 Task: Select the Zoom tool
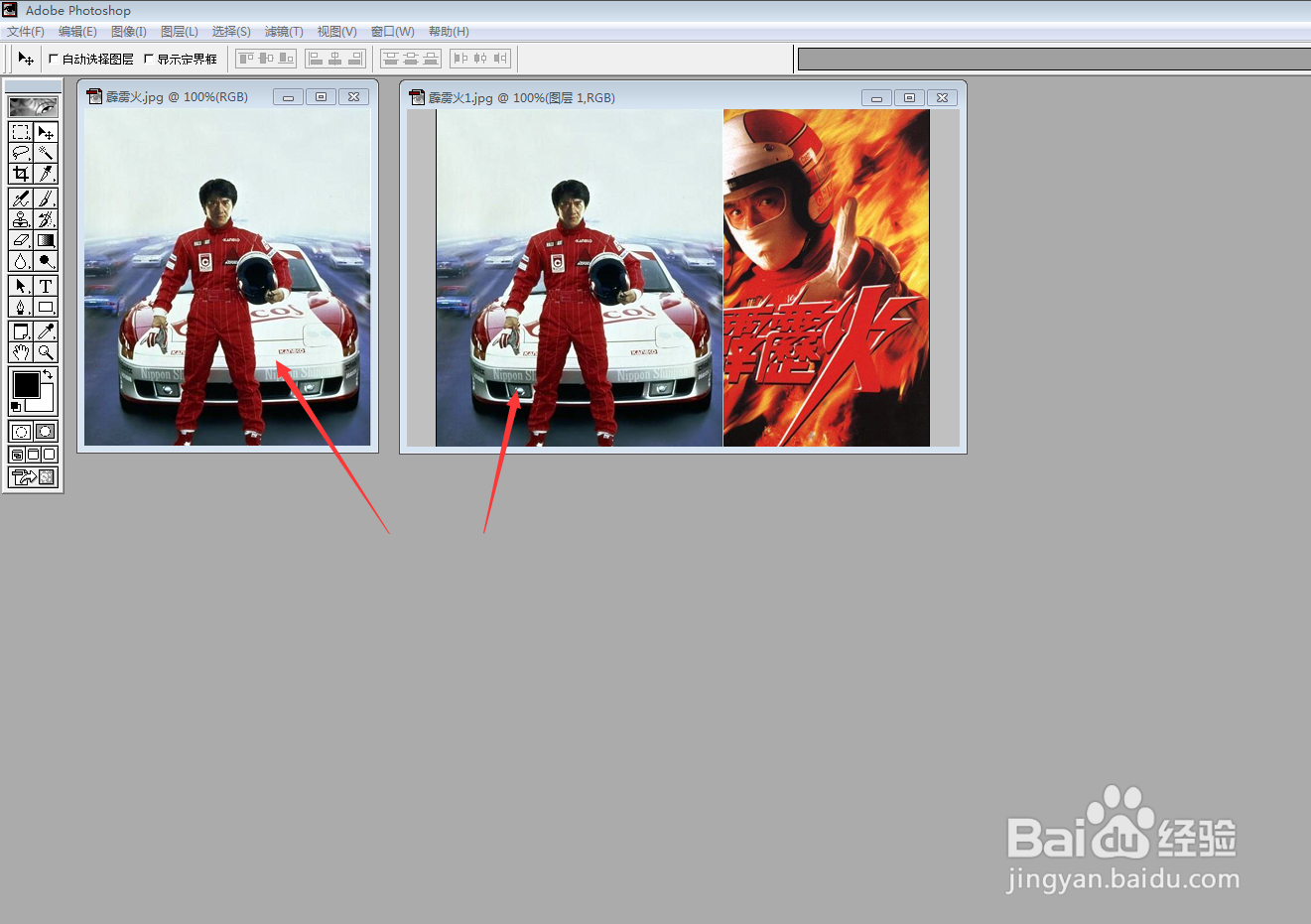(46, 352)
